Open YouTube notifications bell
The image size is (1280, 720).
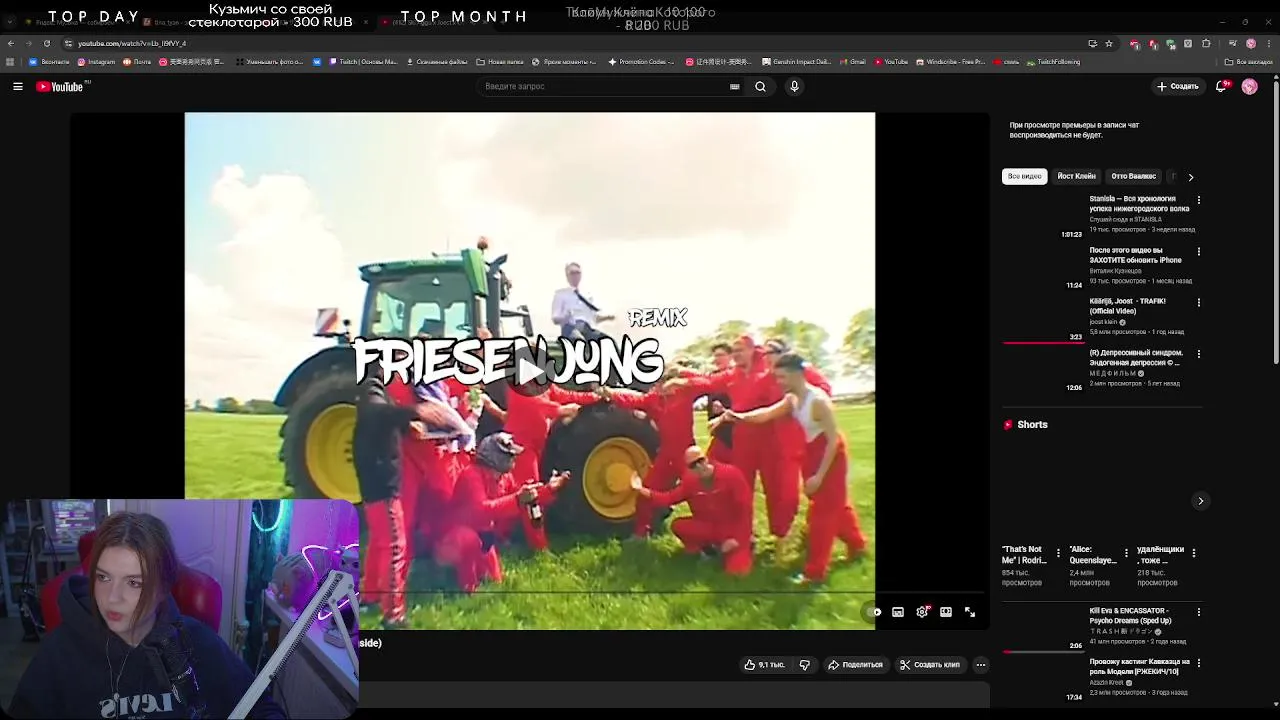[x=1221, y=87]
